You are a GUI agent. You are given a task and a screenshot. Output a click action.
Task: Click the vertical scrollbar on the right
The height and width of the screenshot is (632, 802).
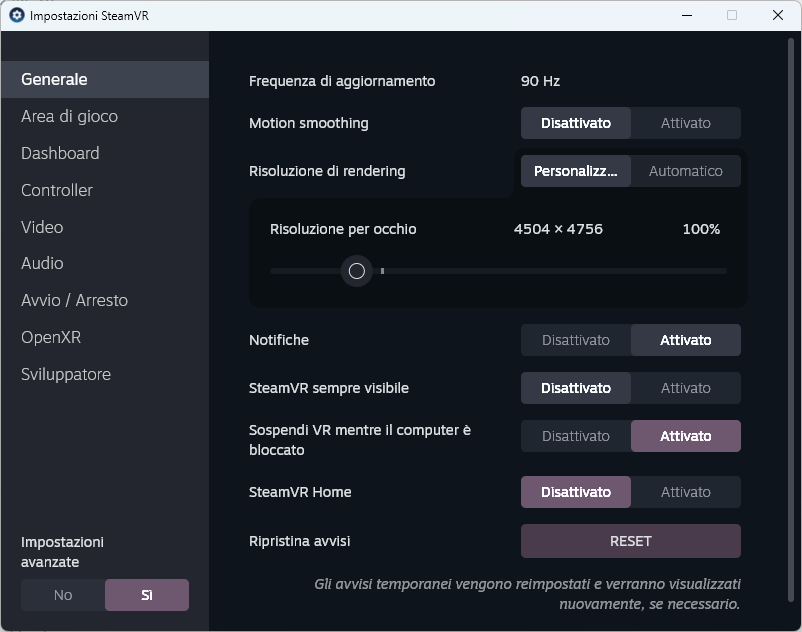pyautogui.click(x=791, y=327)
